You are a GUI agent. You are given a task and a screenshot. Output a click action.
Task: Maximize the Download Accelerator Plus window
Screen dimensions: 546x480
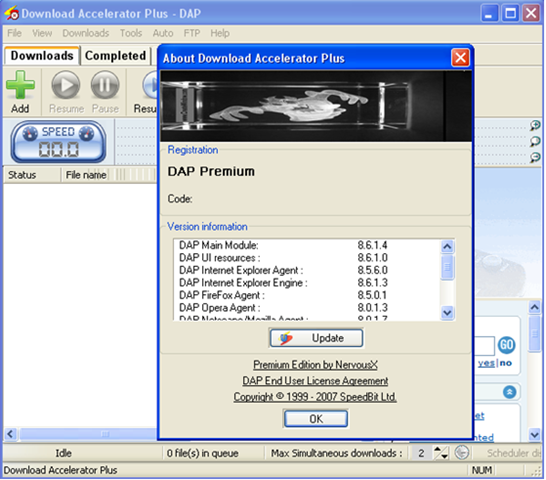[510, 14]
